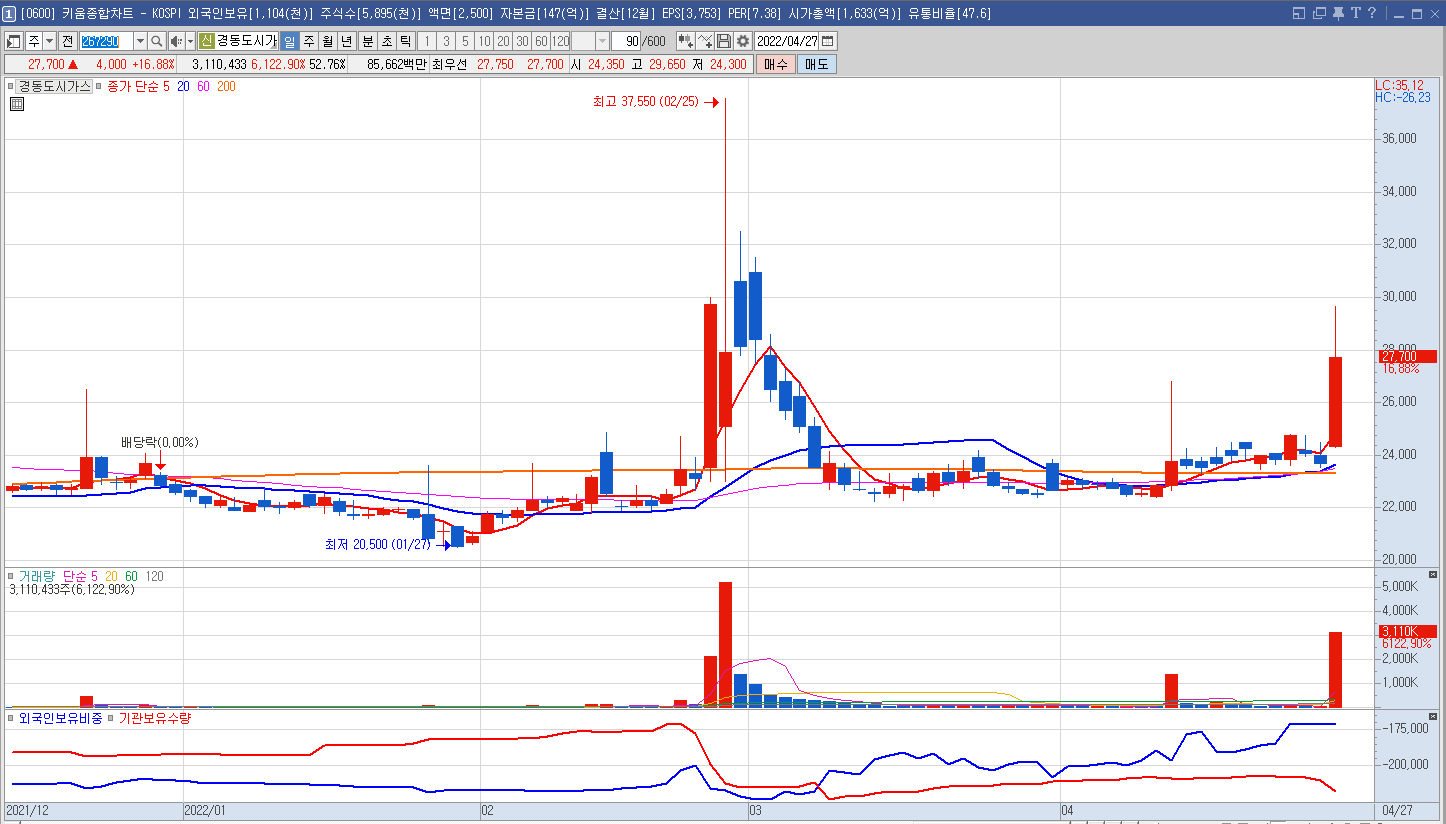Click the save chart floppy icon
Screen dimensions: 1446x824
tap(724, 41)
